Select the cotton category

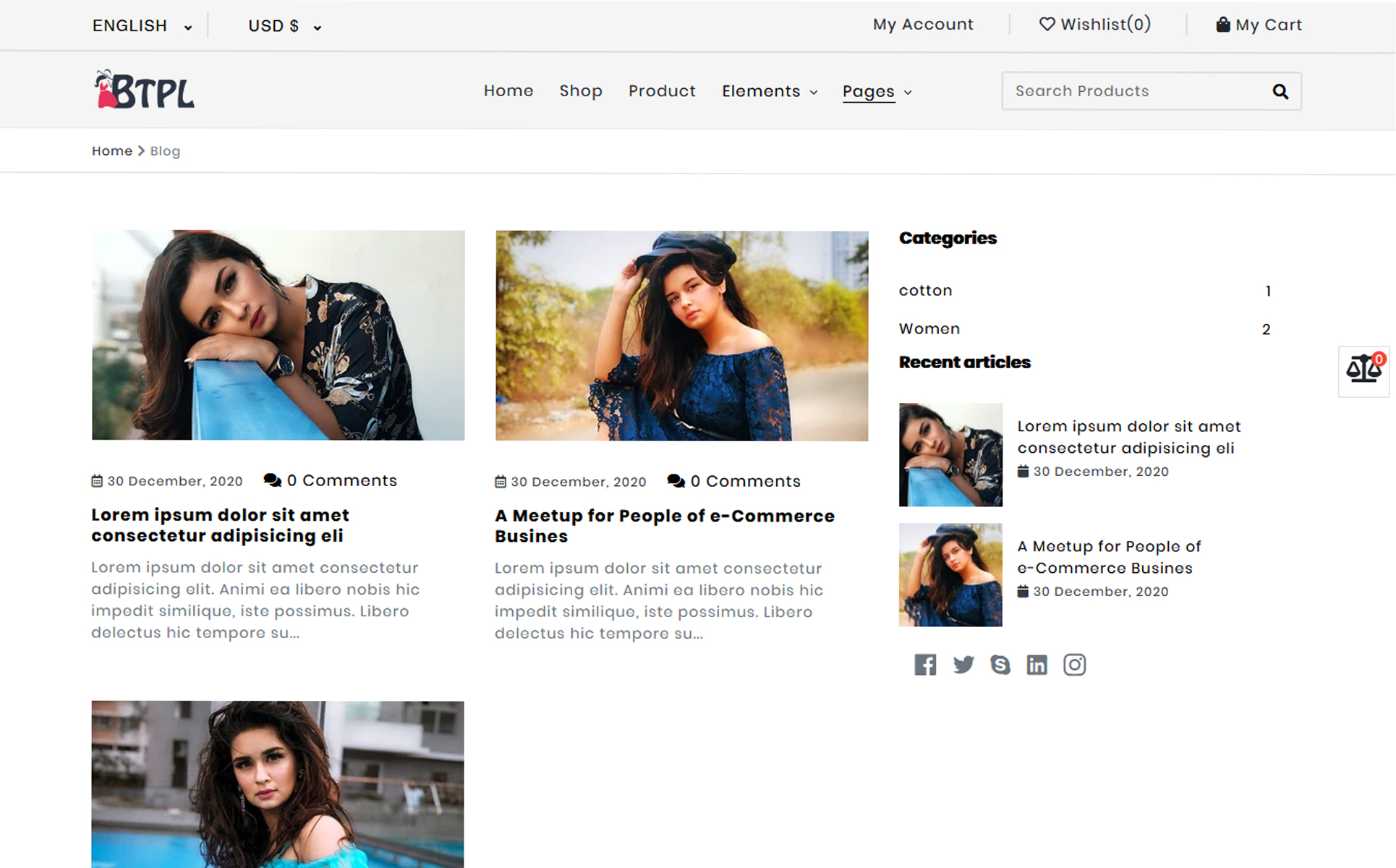tap(925, 291)
